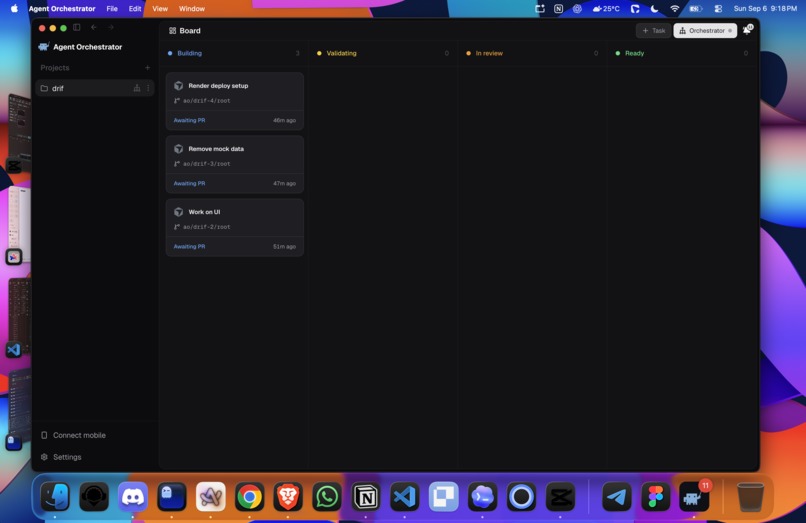Click the Agent Orchestrator robot logo
Screen dimensions: 806x523
click(44, 47)
